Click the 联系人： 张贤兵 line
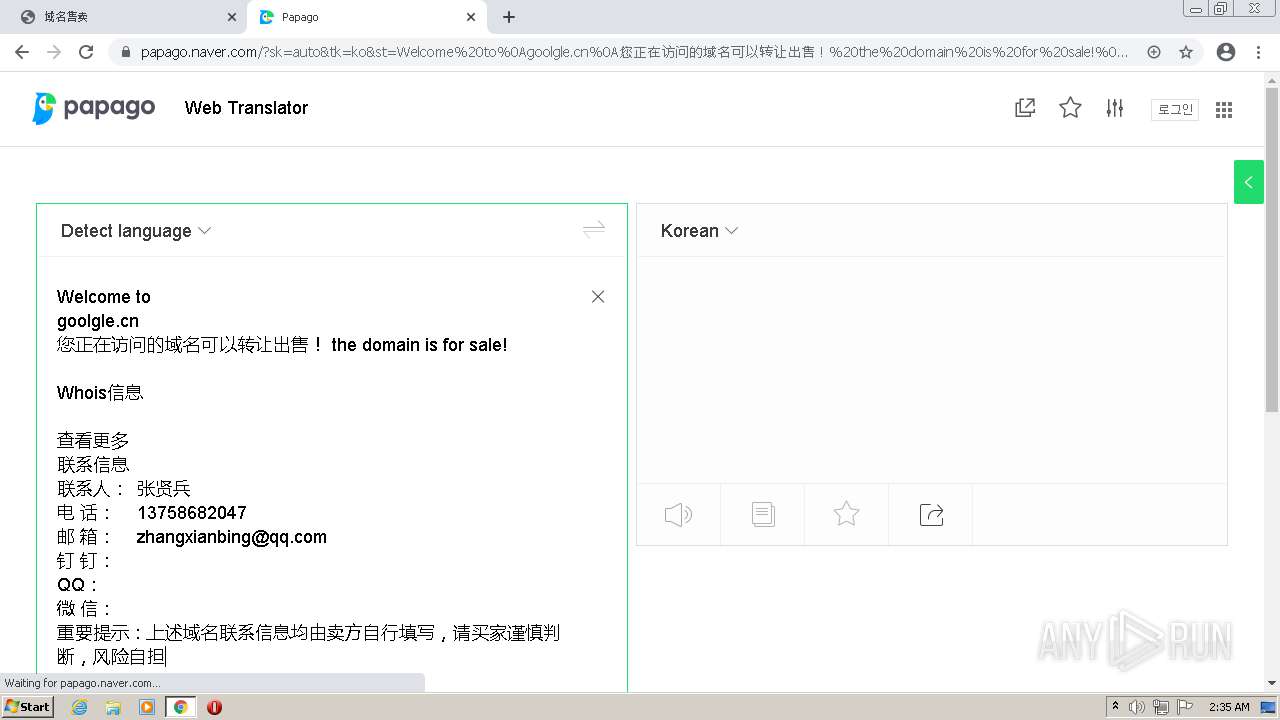Viewport: 1280px width, 720px height. [x=124, y=489]
